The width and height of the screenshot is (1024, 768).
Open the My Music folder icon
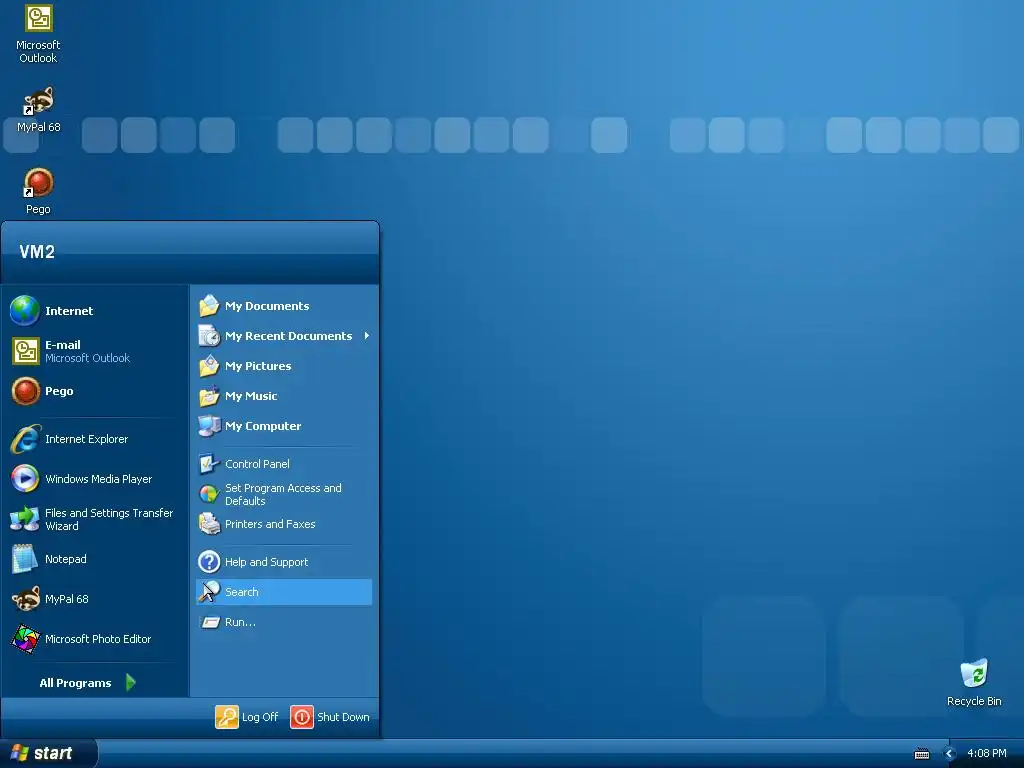coord(209,396)
